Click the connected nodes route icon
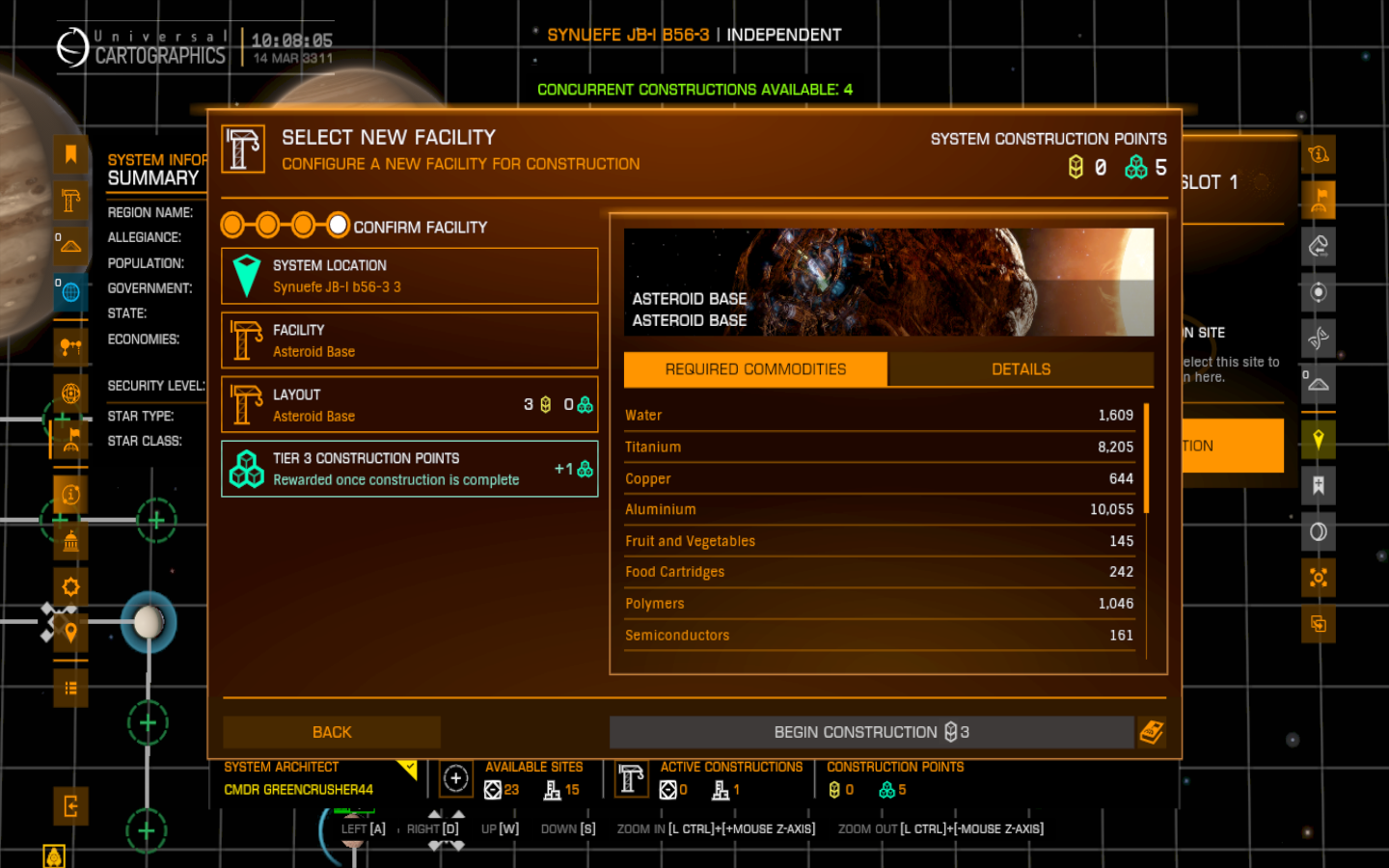The image size is (1389, 868). pyautogui.click(x=70, y=346)
